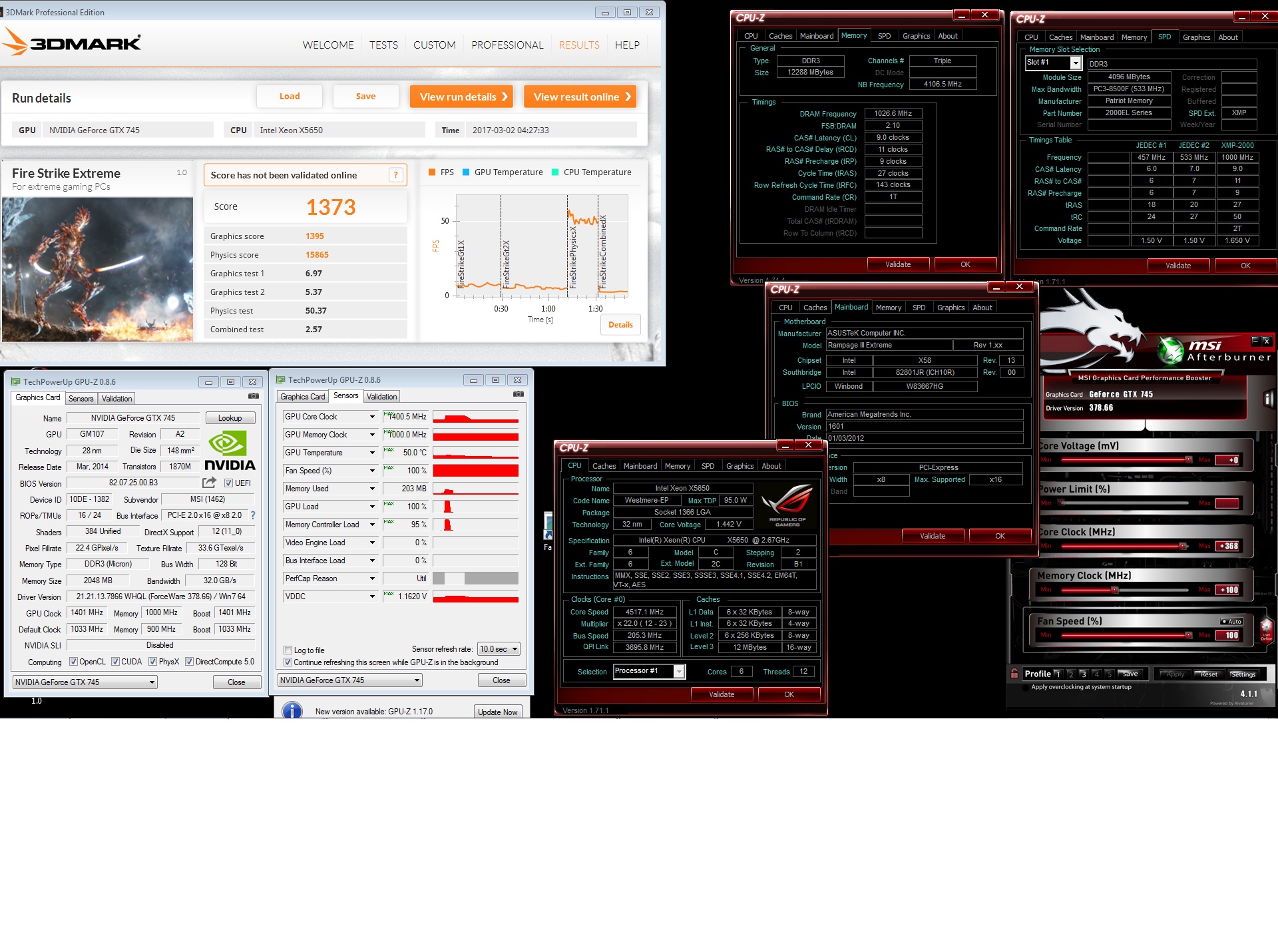Click arrow on View result online button
Image resolution: width=1278 pixels, height=952 pixels.
[628, 97]
